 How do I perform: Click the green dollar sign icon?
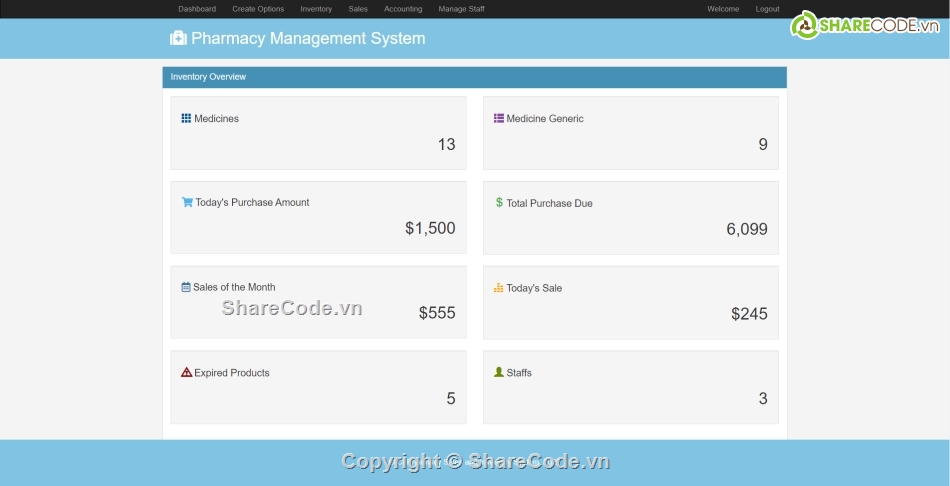(499, 202)
